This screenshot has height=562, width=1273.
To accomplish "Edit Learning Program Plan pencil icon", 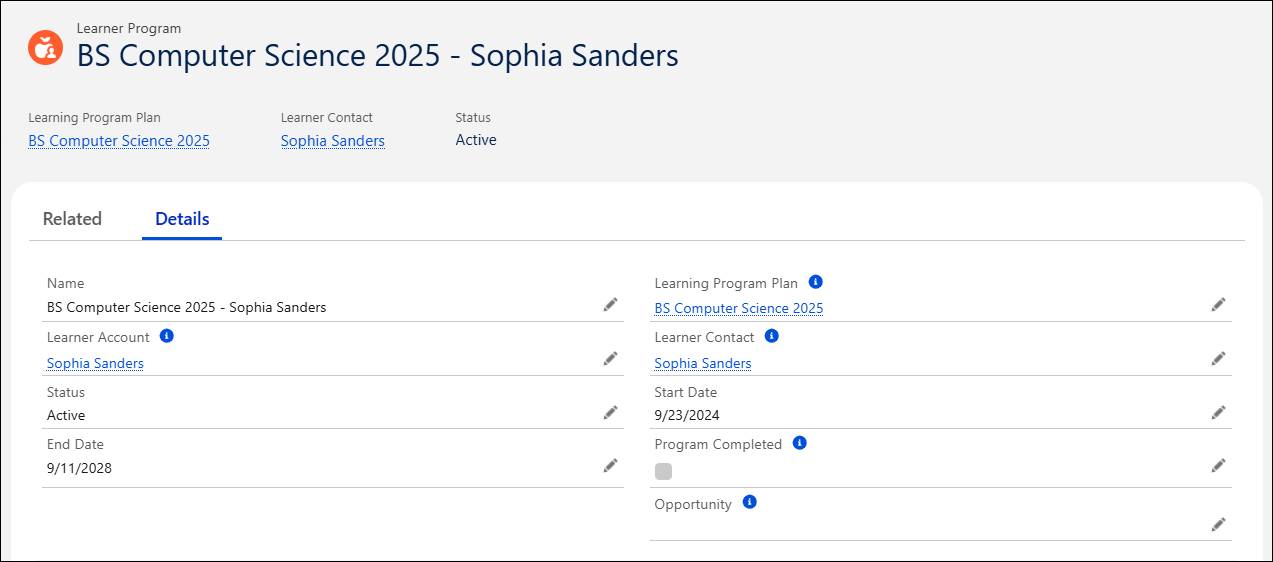I will pos(1218,304).
